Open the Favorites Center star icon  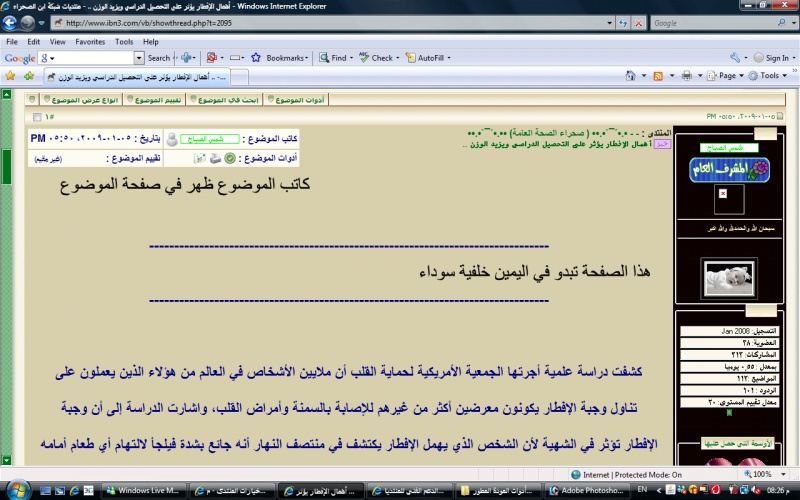pos(11,75)
